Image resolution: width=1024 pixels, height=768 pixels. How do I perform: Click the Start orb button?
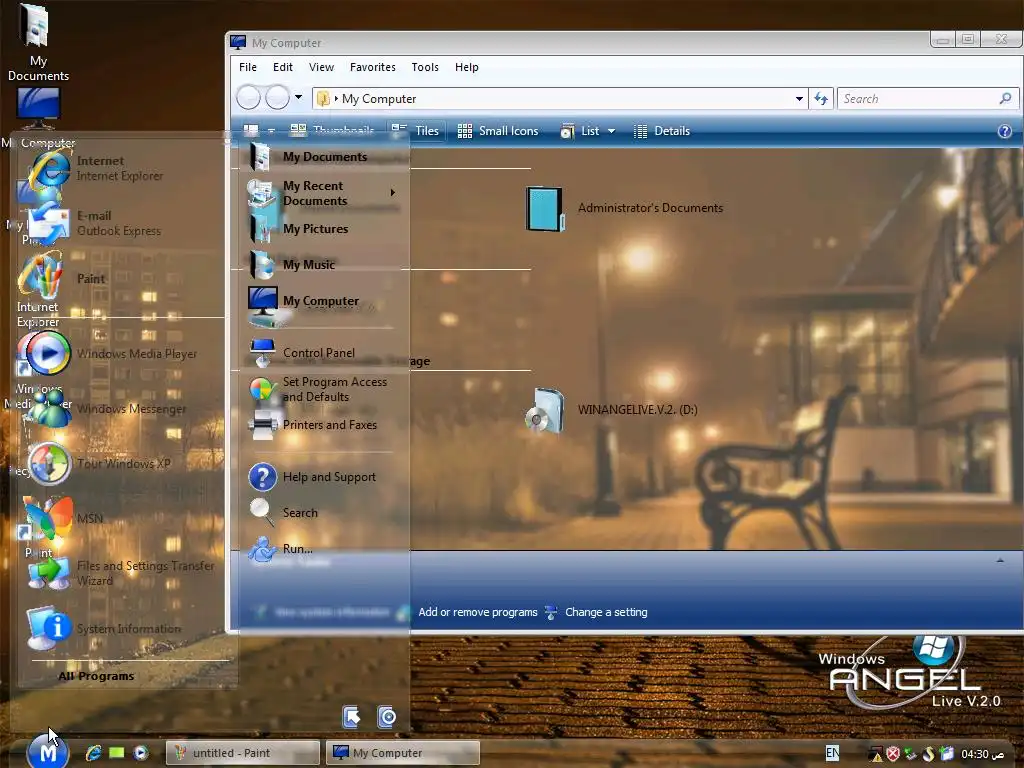point(48,752)
